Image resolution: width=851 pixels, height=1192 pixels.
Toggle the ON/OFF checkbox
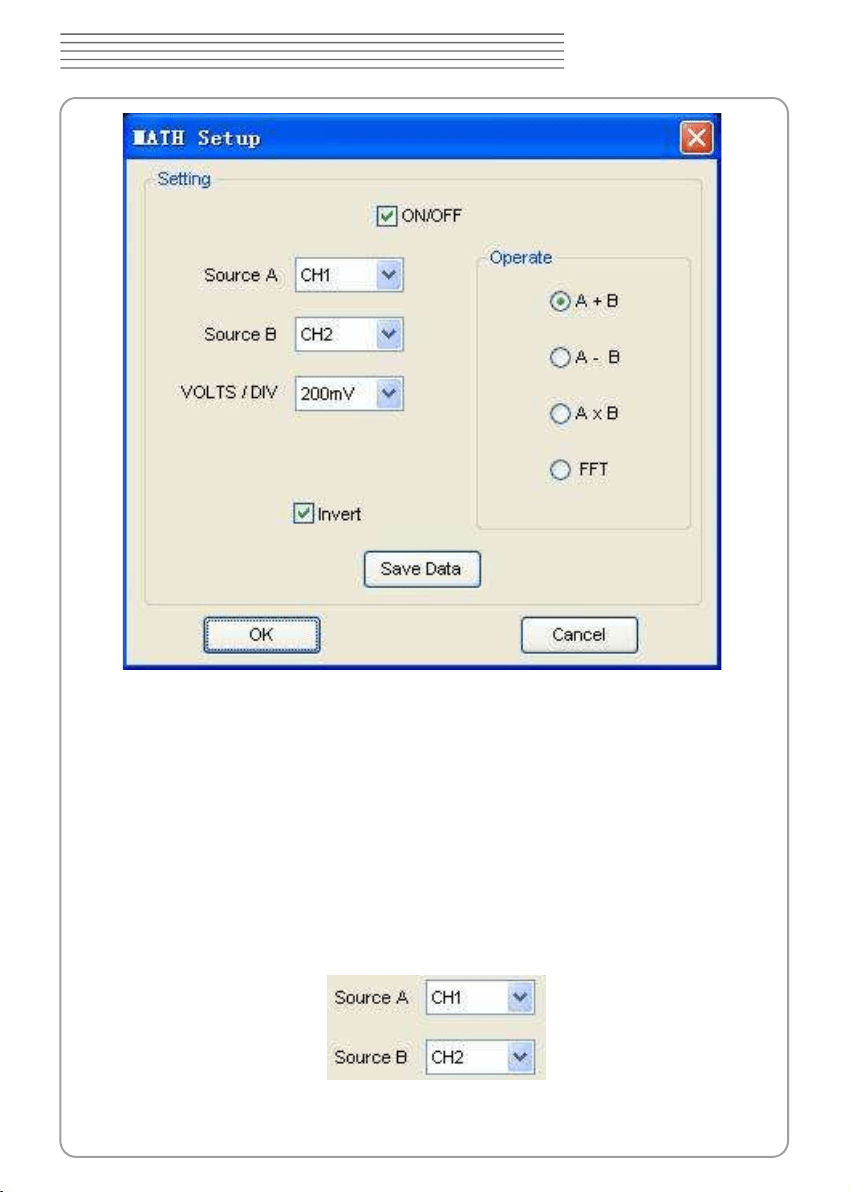pyautogui.click(x=386, y=216)
